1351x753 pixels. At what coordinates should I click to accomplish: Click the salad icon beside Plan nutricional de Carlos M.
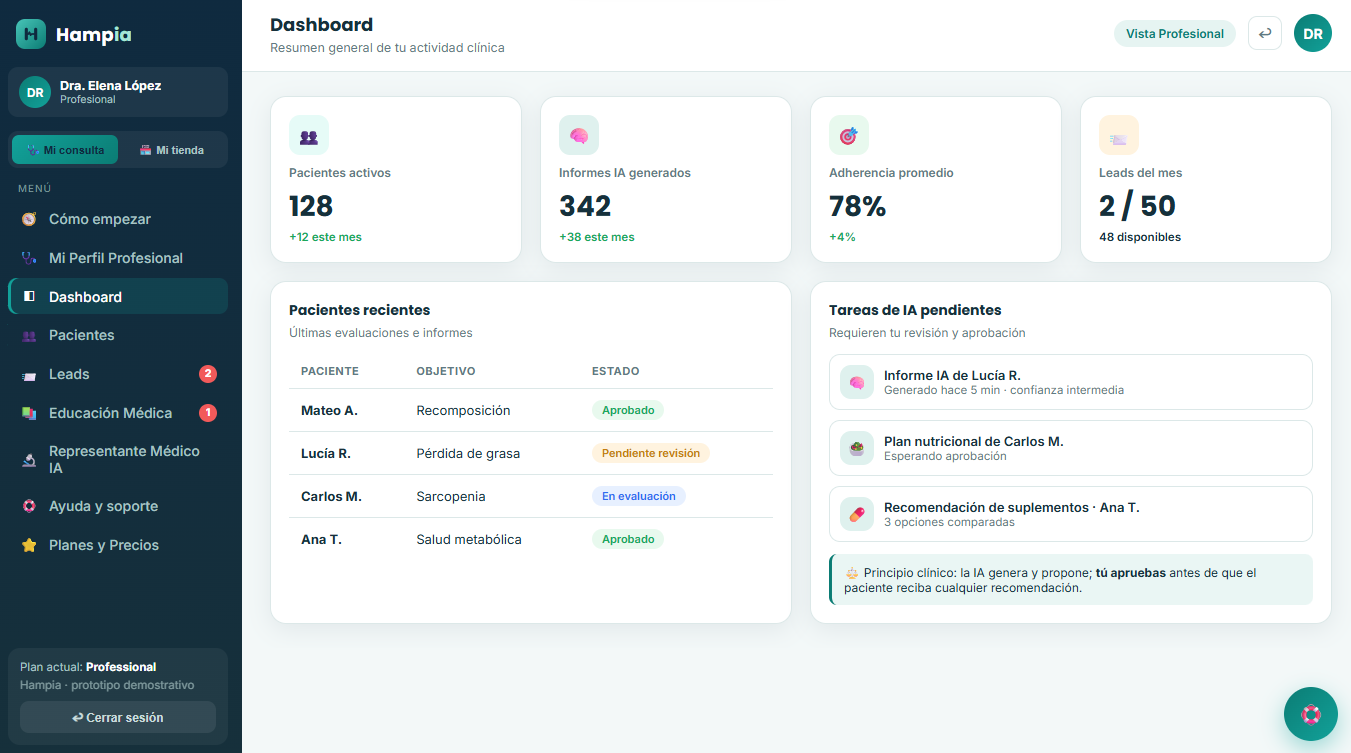[x=857, y=448]
